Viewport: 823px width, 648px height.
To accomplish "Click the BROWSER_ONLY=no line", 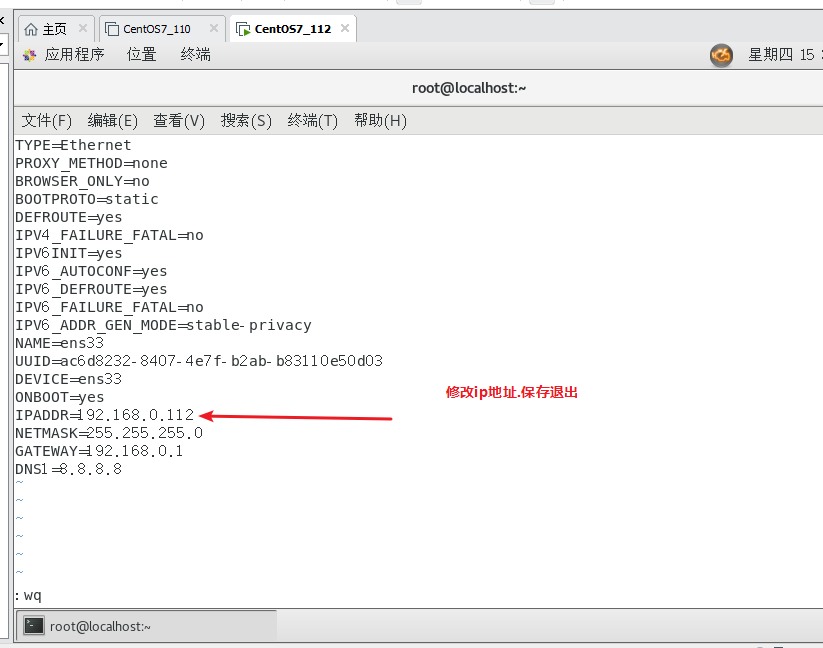I will [x=82, y=181].
